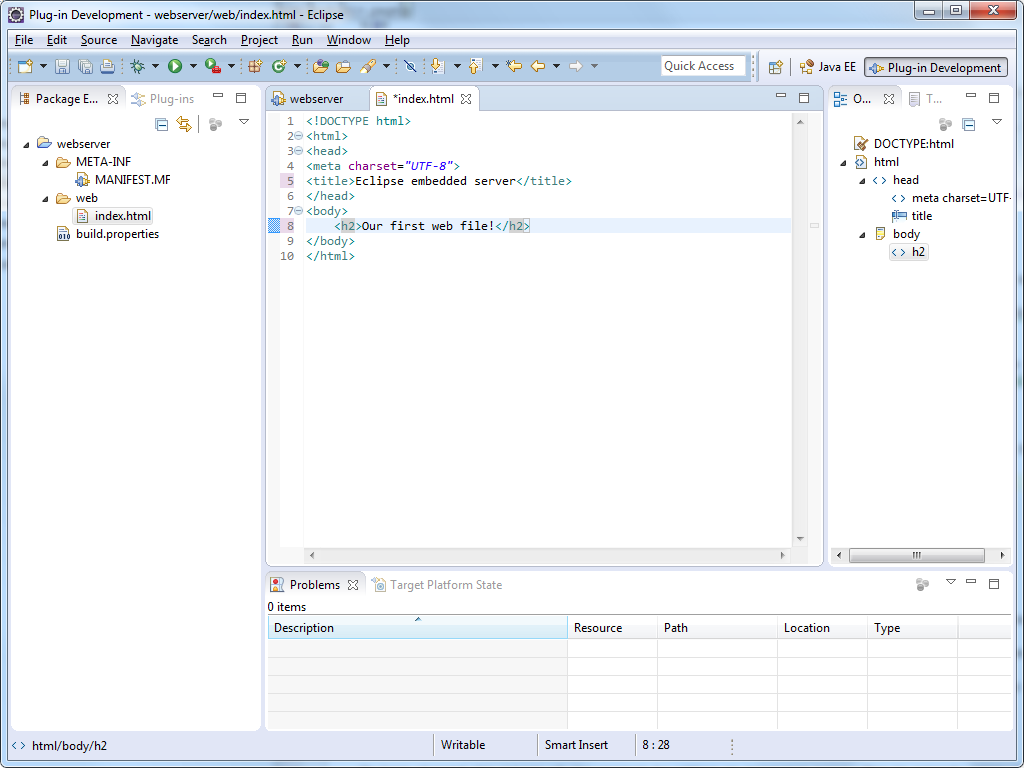
Task: Click the Save icon in the toolbar
Action: [x=62, y=66]
